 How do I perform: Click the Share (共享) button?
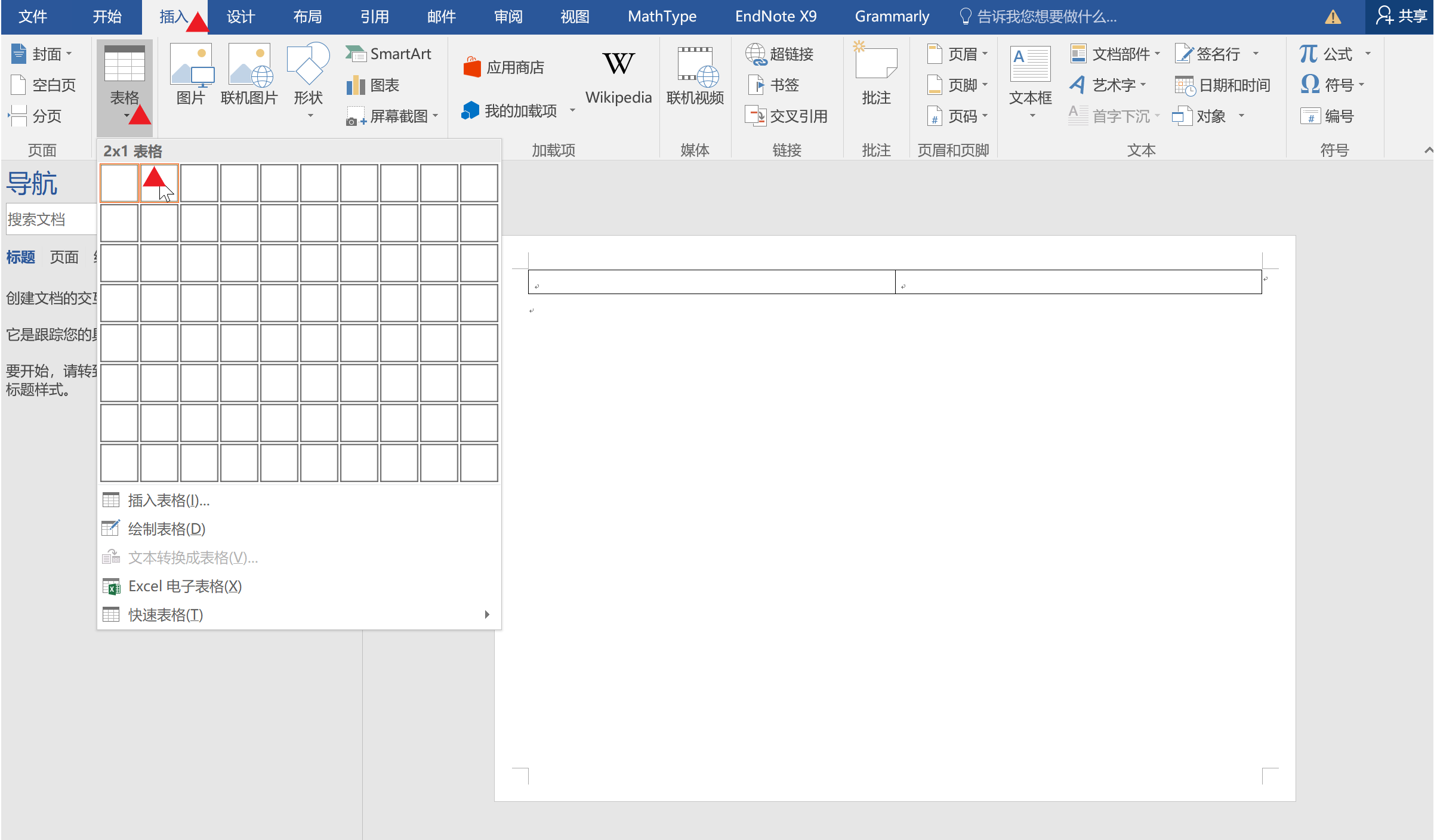1401,17
